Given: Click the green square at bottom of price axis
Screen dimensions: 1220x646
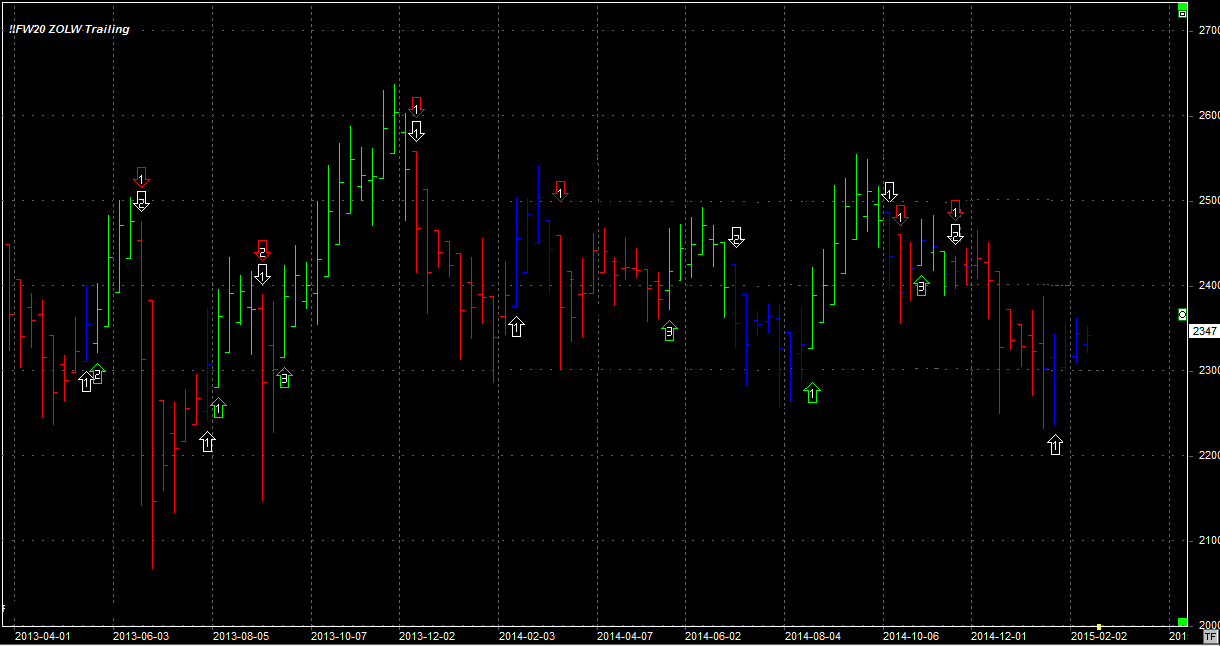Looking at the screenshot, I should [x=1182, y=622].
